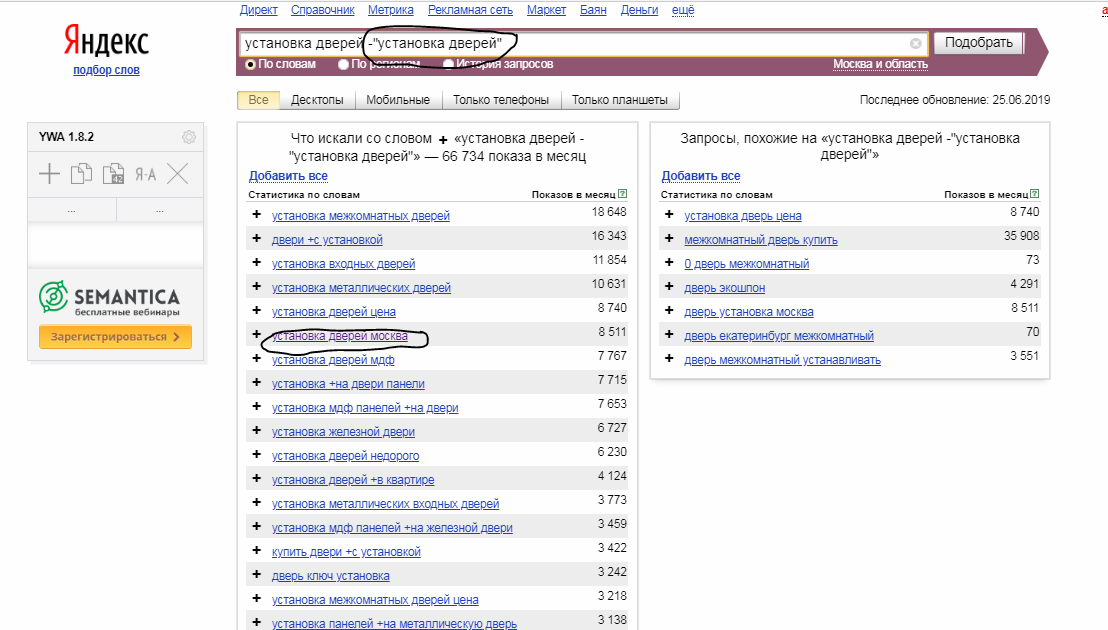1108x630 pixels.
Task: Add phrase 'установка дверей +в квартире' with plus
Action: (x=257, y=478)
